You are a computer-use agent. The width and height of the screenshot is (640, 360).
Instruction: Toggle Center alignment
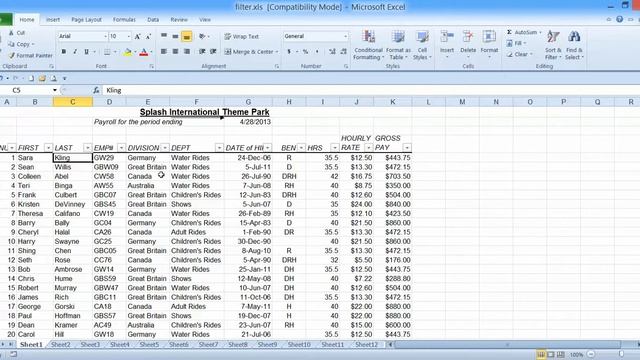(x=175, y=51)
